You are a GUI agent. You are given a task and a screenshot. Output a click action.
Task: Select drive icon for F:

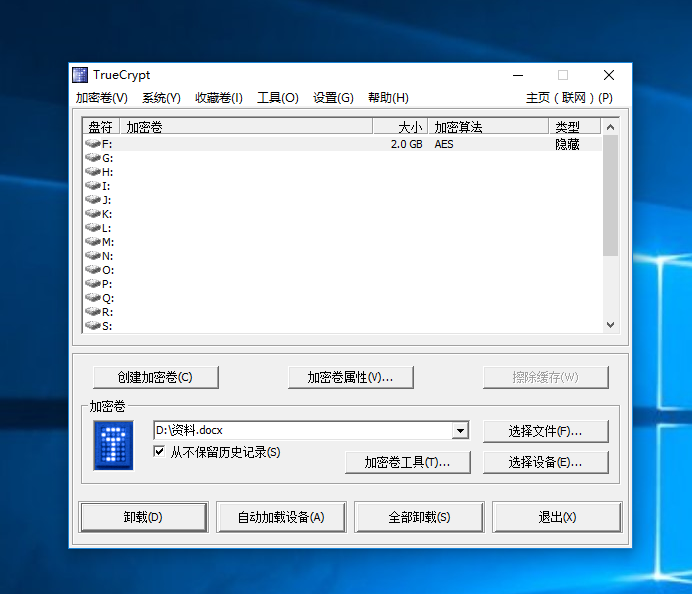[93, 143]
